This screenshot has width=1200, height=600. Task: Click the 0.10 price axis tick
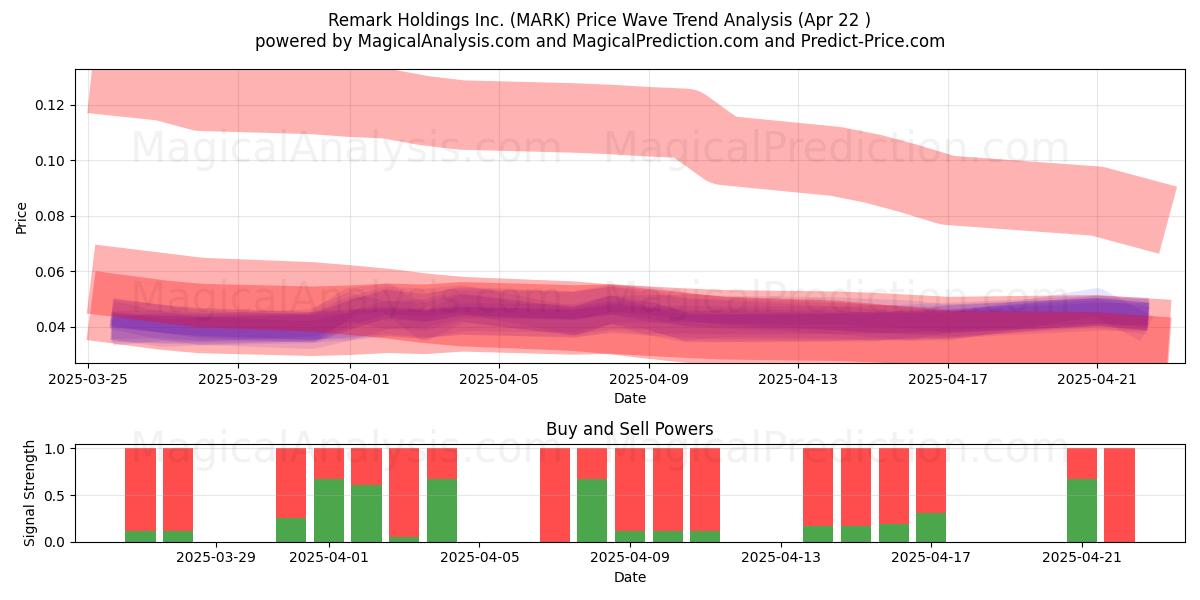point(52,161)
